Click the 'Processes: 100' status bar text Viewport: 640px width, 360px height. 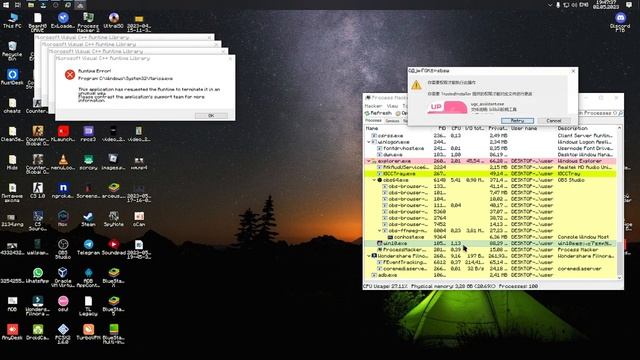pos(518,286)
